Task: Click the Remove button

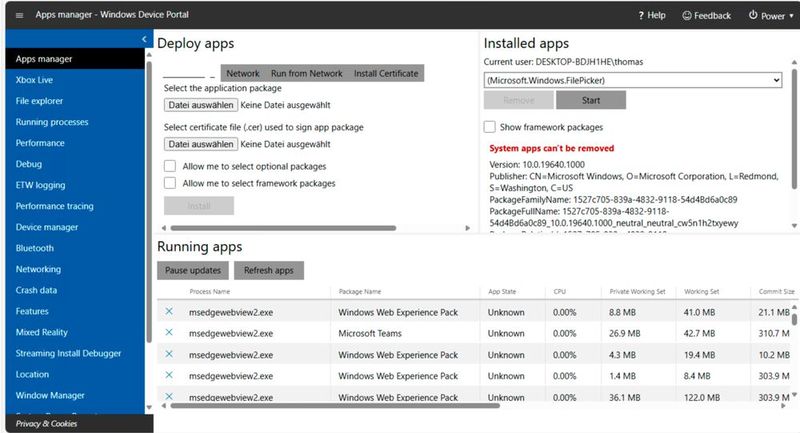Action: click(x=518, y=100)
